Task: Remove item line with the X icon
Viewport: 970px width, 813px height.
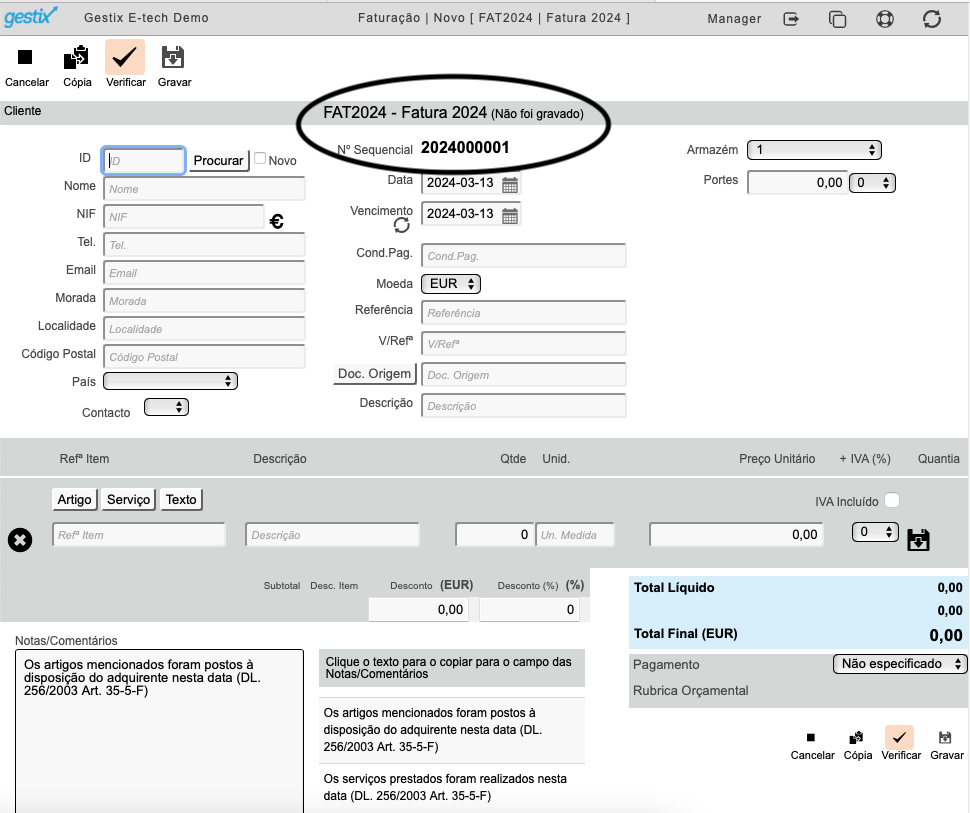Action: 20,540
